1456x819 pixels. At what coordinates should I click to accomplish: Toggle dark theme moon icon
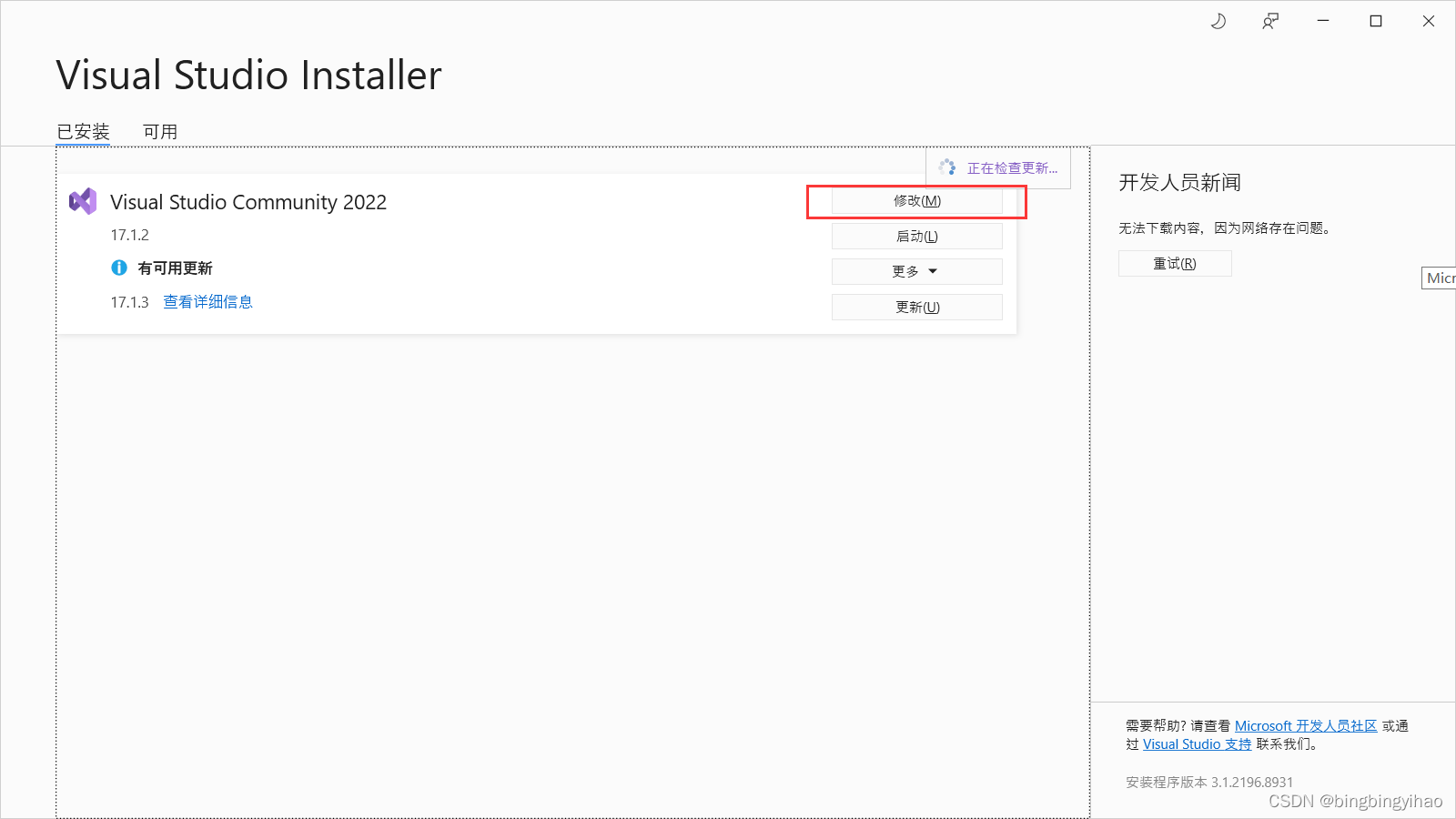pos(1218,21)
